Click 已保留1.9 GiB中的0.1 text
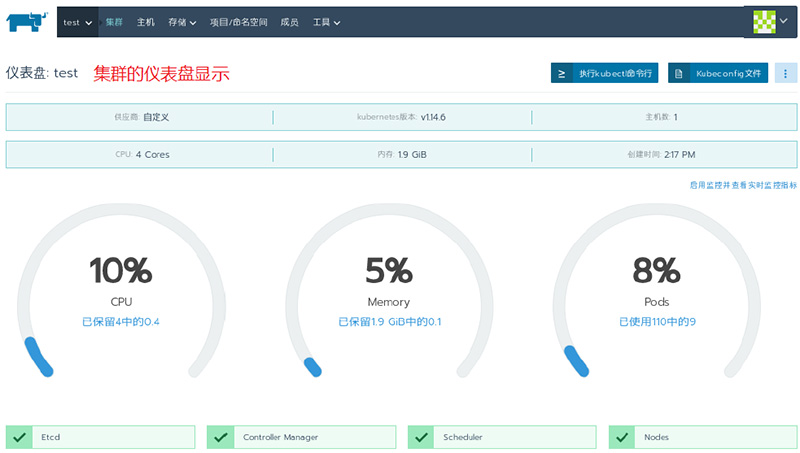This screenshot has height=453, width=800. click(390, 322)
